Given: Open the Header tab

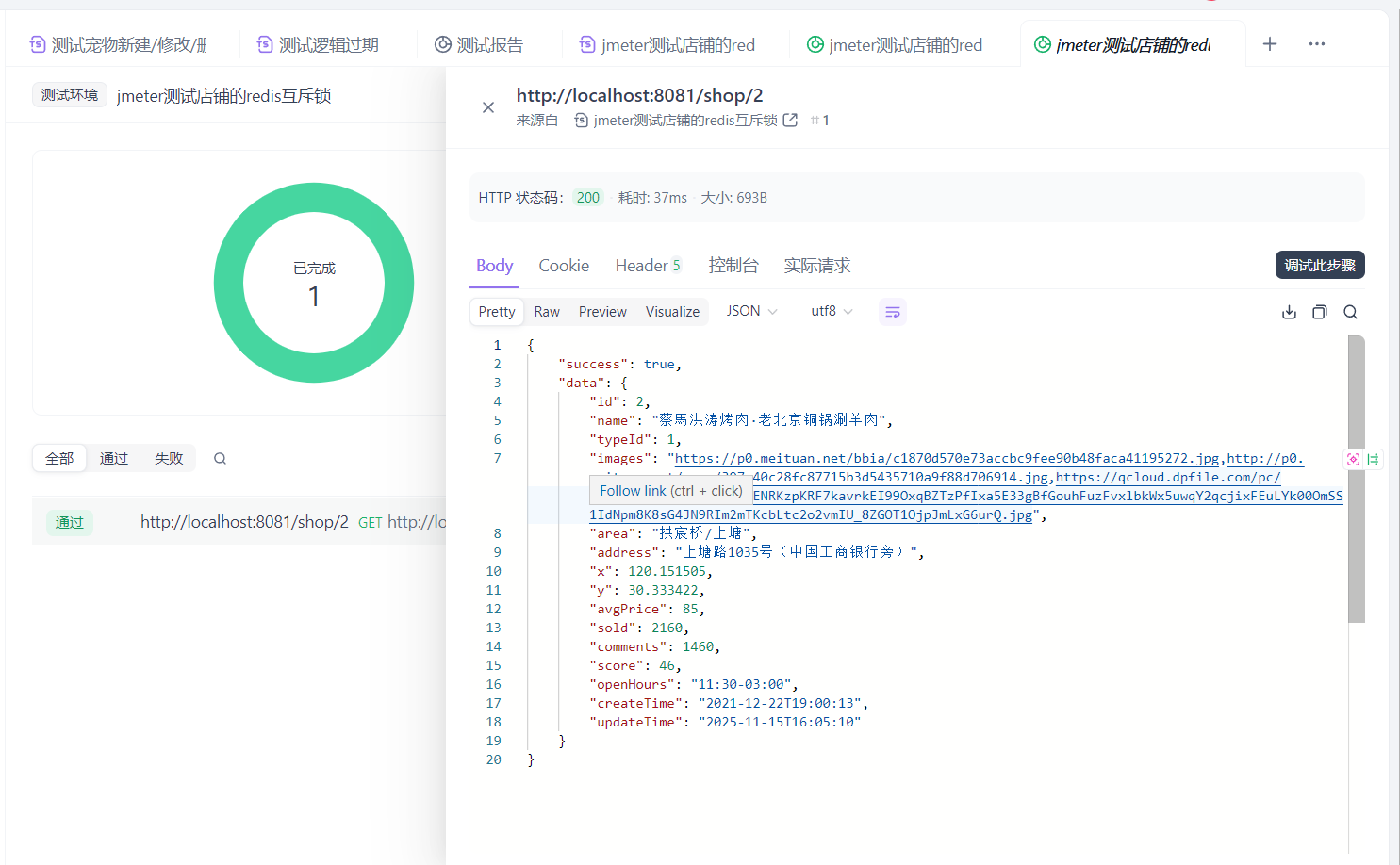Looking at the screenshot, I should point(648,266).
